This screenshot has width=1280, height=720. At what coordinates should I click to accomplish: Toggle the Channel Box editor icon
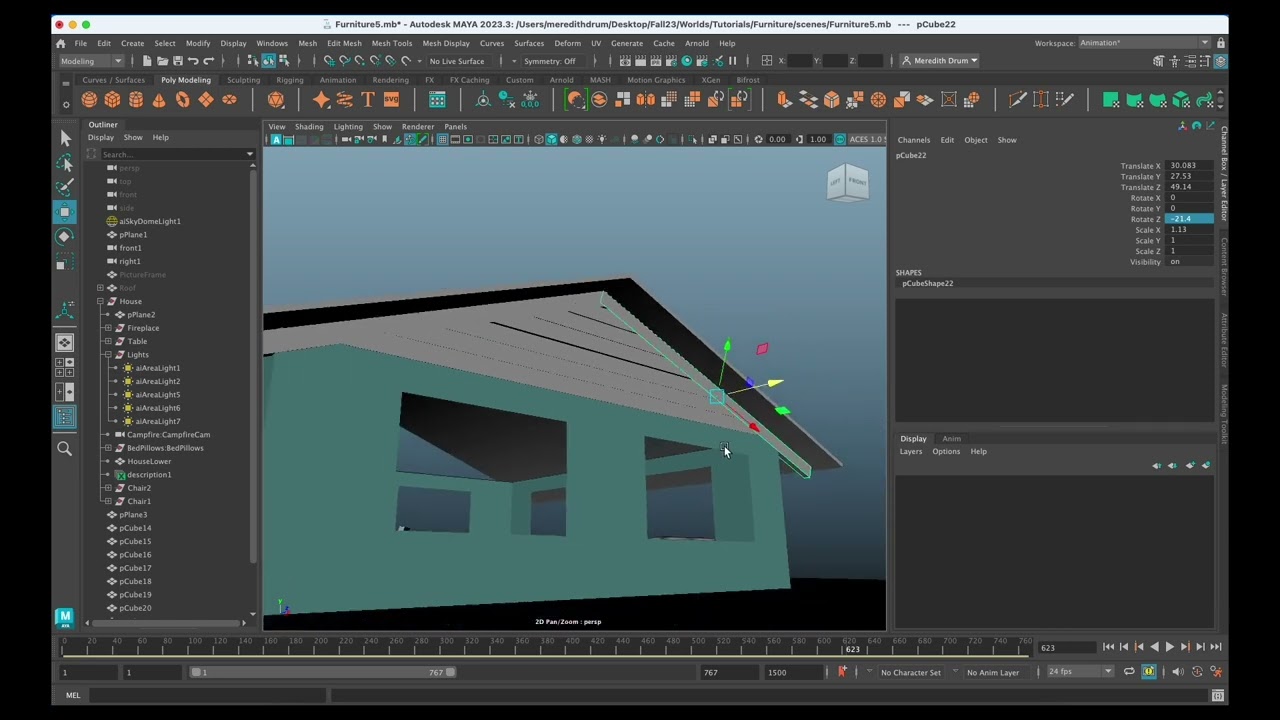pyautogui.click(x=1221, y=61)
